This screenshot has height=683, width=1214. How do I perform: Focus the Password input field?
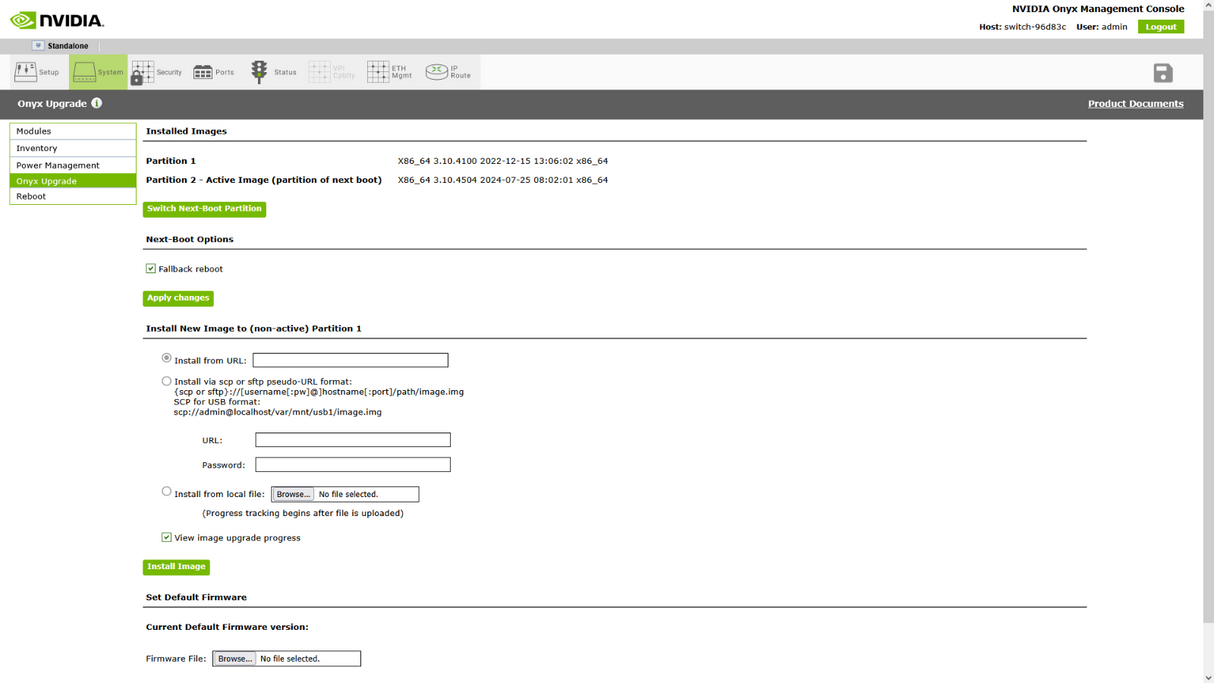pos(353,465)
